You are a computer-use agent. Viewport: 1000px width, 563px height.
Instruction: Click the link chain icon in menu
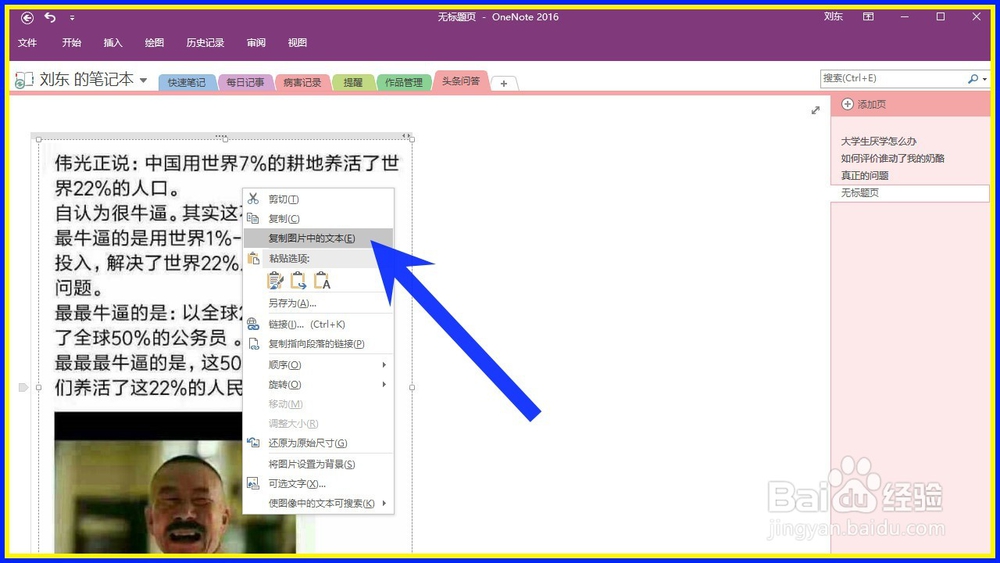pos(253,324)
